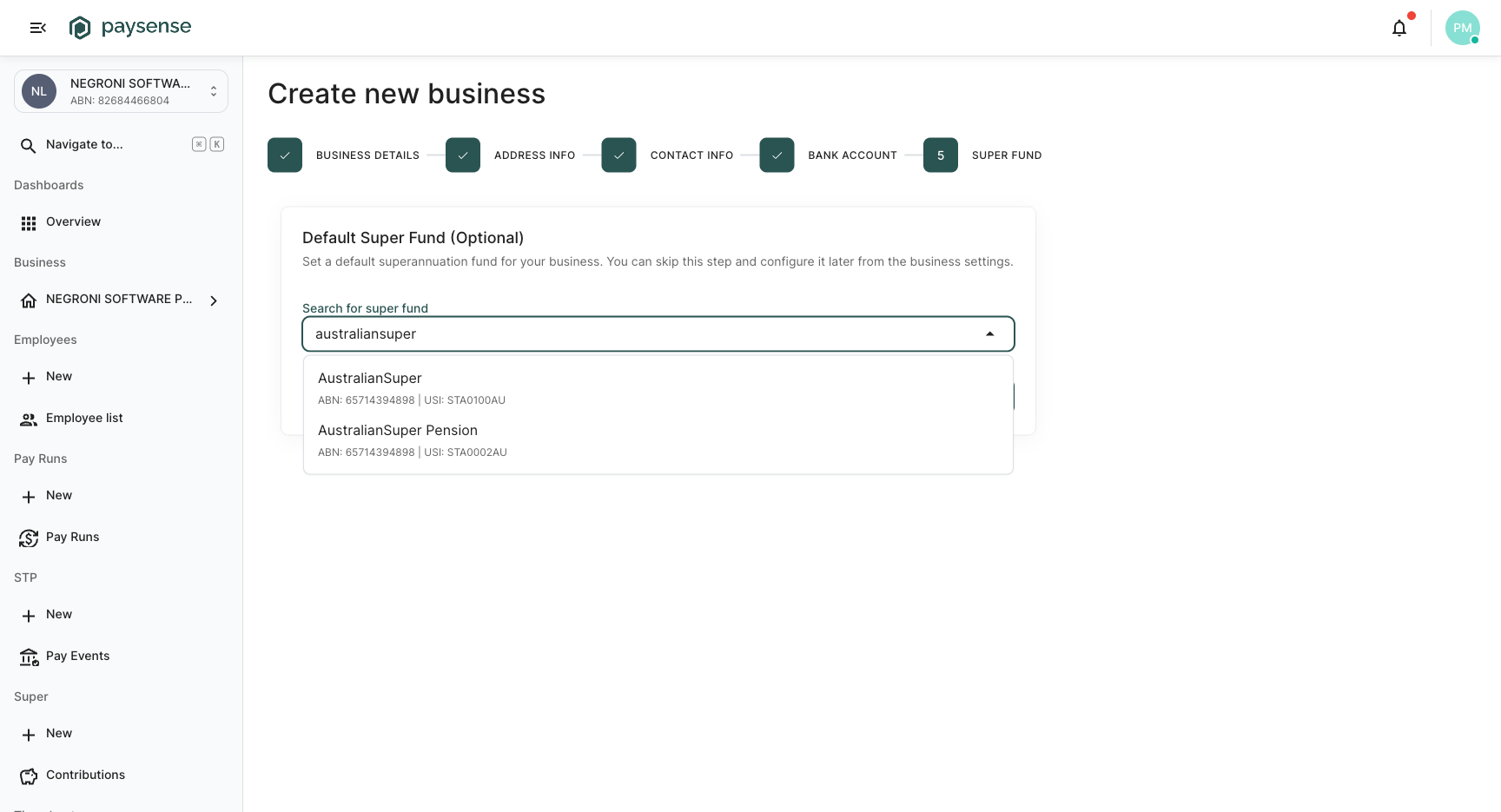Expand the NEGRONI SOFTWARE P... chevron
This screenshot has height=812, width=1501.
(x=214, y=300)
